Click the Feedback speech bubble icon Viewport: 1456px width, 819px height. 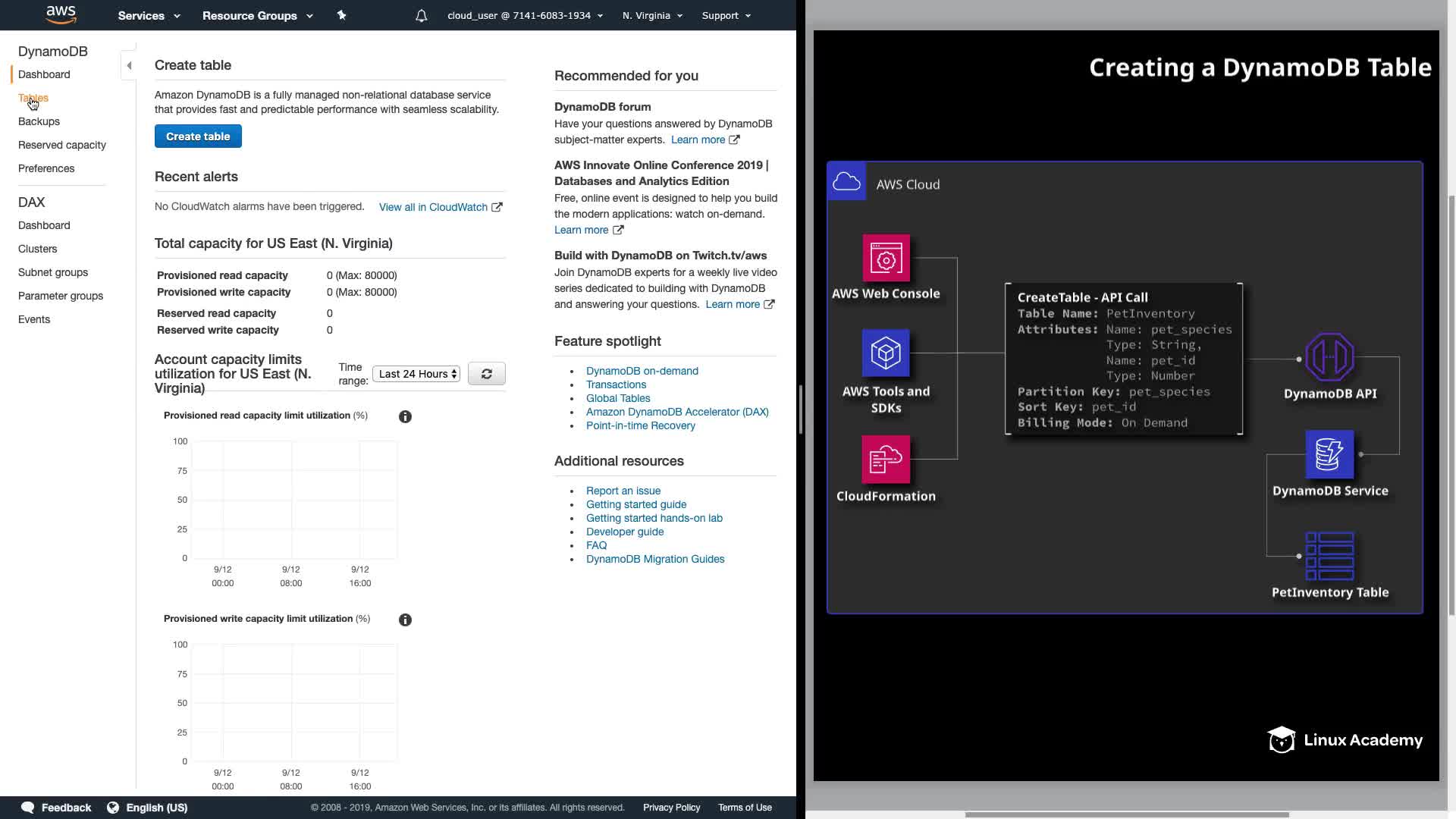(28, 808)
